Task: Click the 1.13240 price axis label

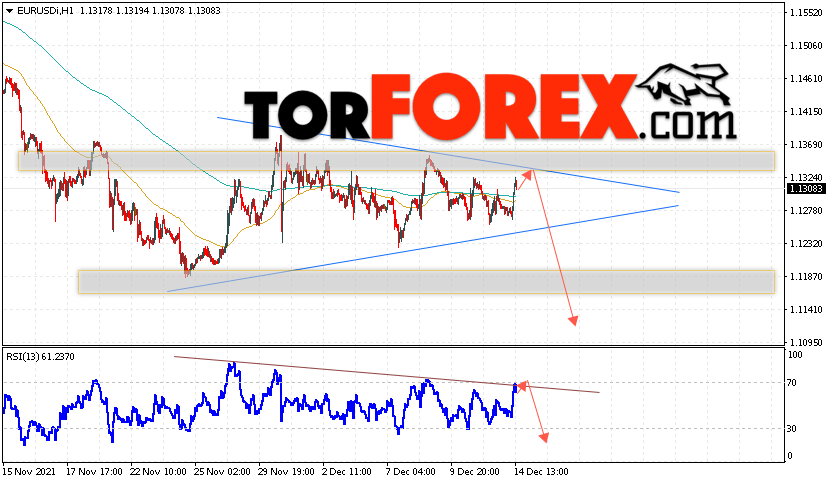Action: pyautogui.click(x=806, y=177)
